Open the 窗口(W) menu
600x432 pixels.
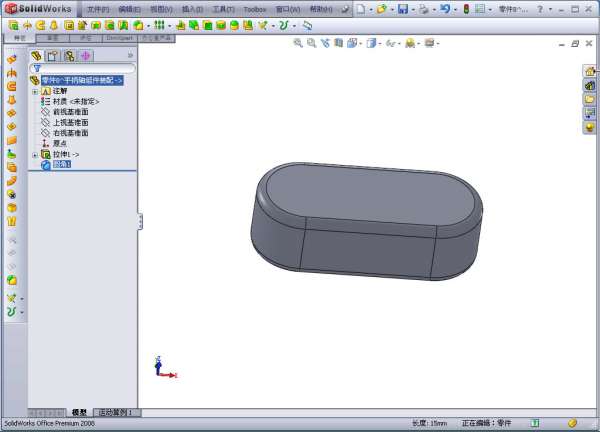tap(288, 9)
